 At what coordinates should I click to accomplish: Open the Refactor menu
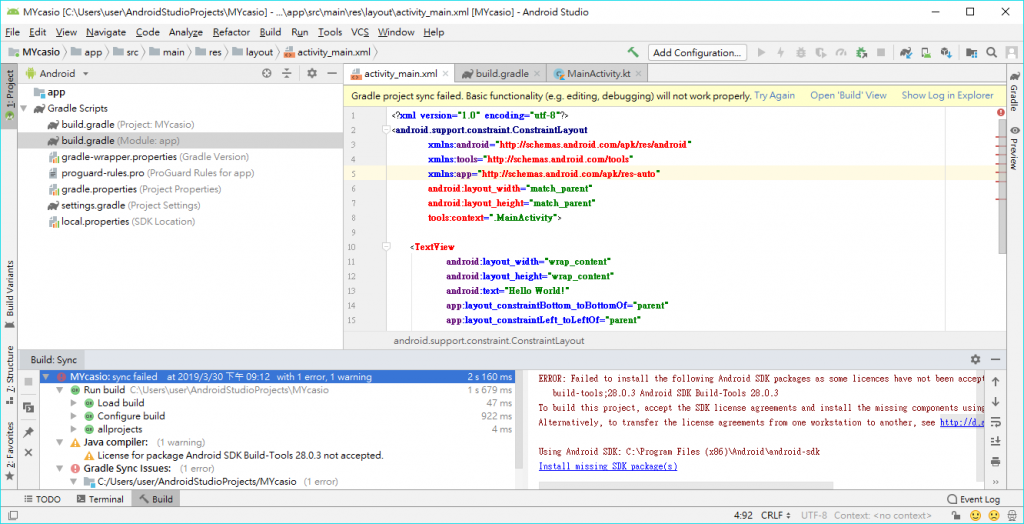(231, 32)
